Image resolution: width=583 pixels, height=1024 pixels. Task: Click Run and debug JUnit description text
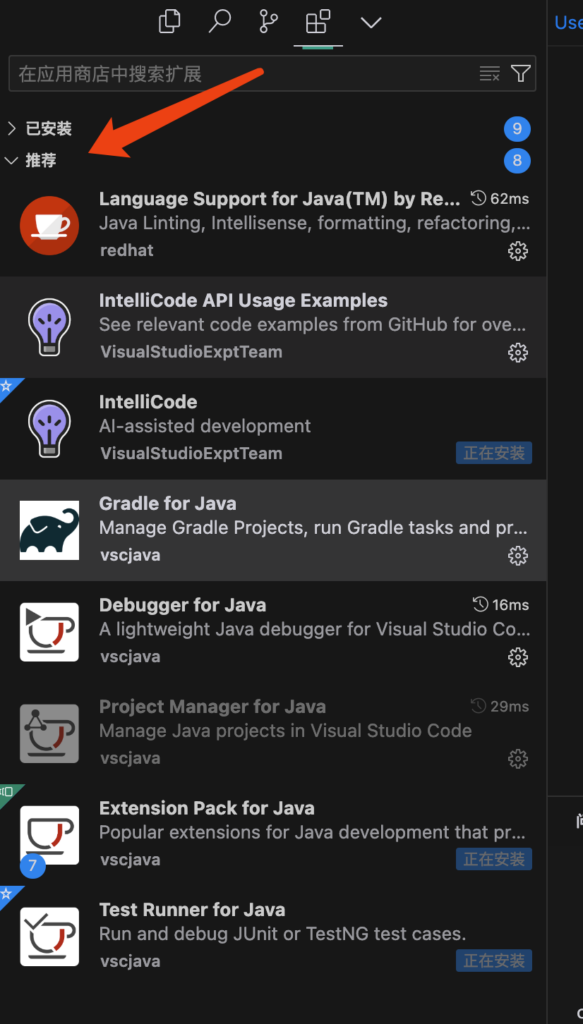click(283, 935)
